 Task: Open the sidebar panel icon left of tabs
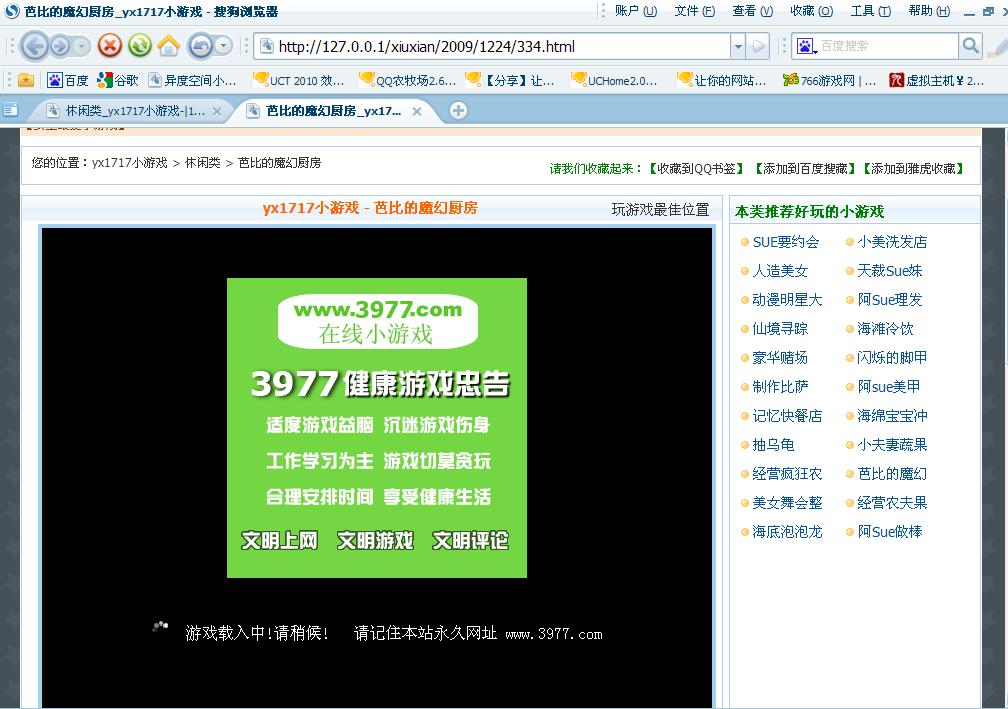point(10,111)
